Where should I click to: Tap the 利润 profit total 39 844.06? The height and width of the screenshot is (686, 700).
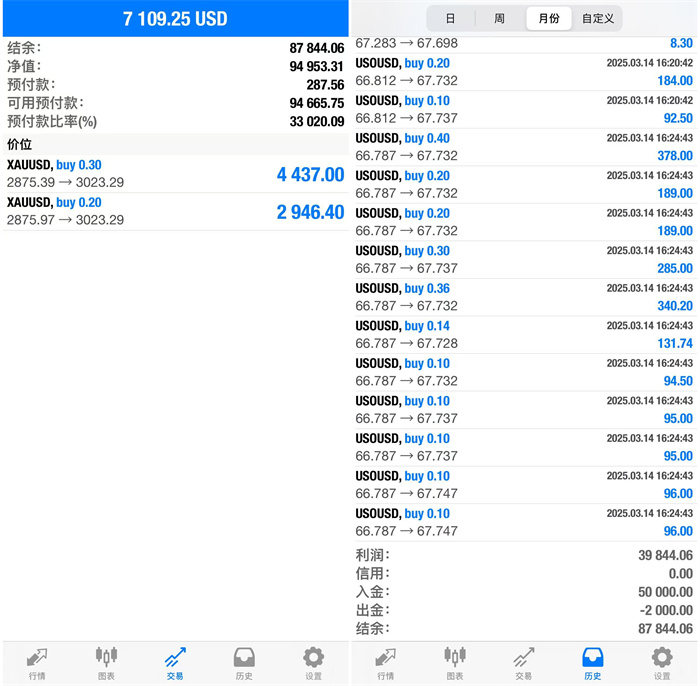tap(665, 555)
